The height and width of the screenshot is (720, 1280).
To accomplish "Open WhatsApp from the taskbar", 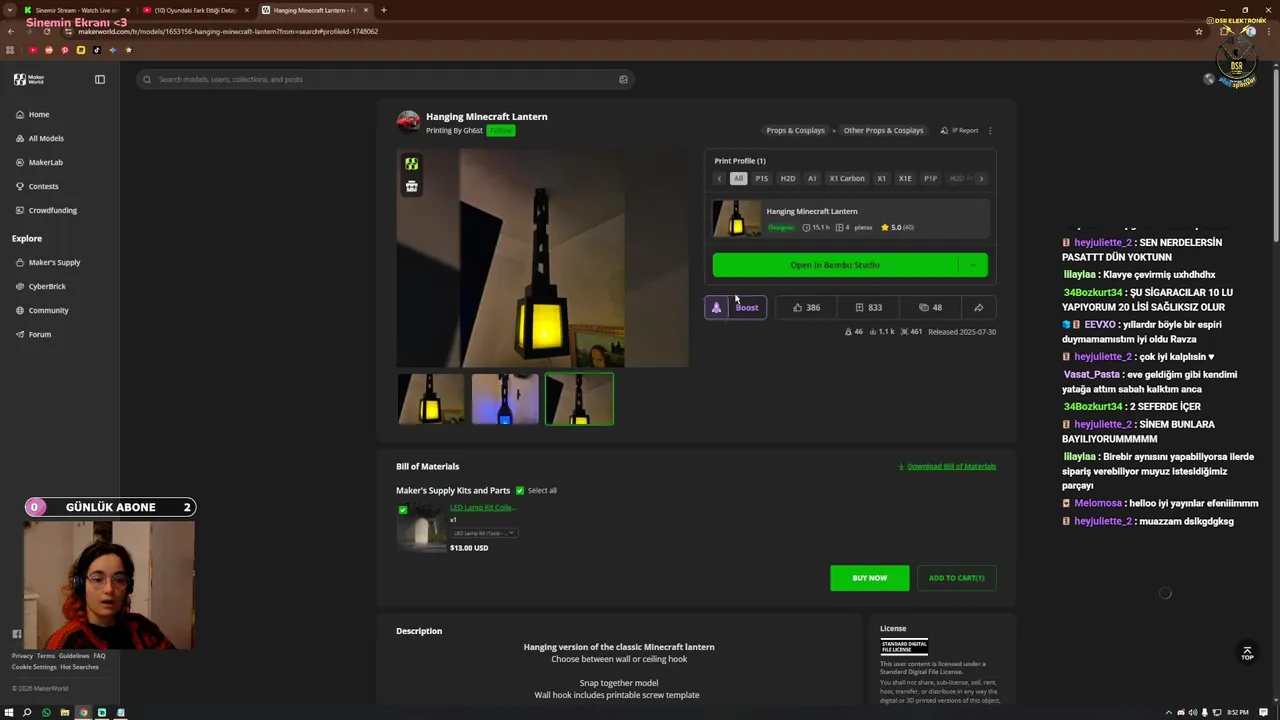I will [x=46, y=712].
